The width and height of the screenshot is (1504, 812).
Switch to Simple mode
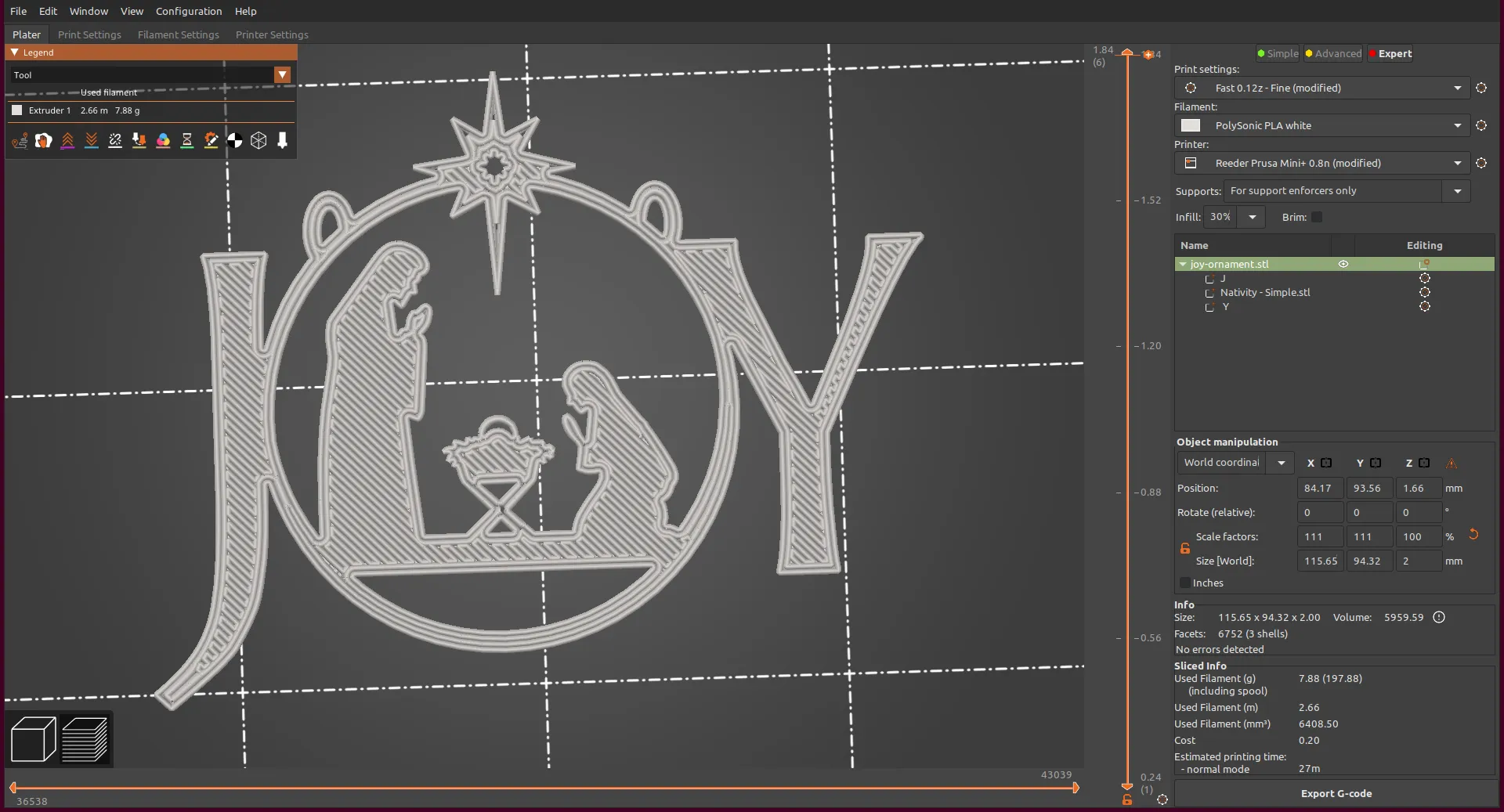pos(1278,53)
